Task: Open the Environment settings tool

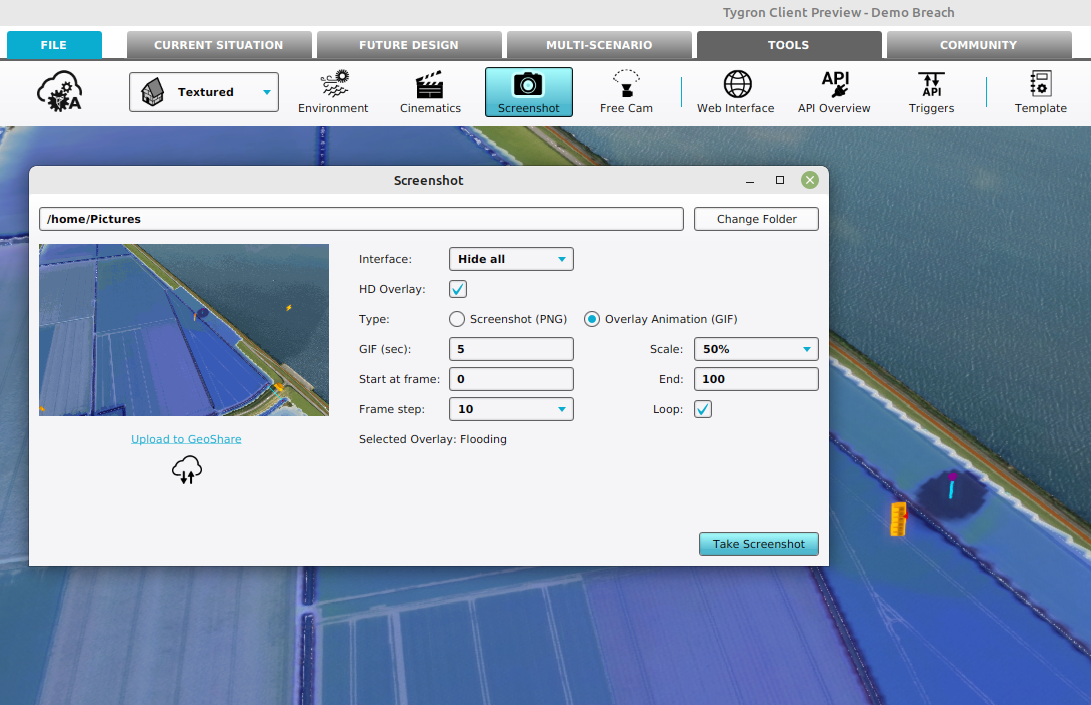Action: 333,92
